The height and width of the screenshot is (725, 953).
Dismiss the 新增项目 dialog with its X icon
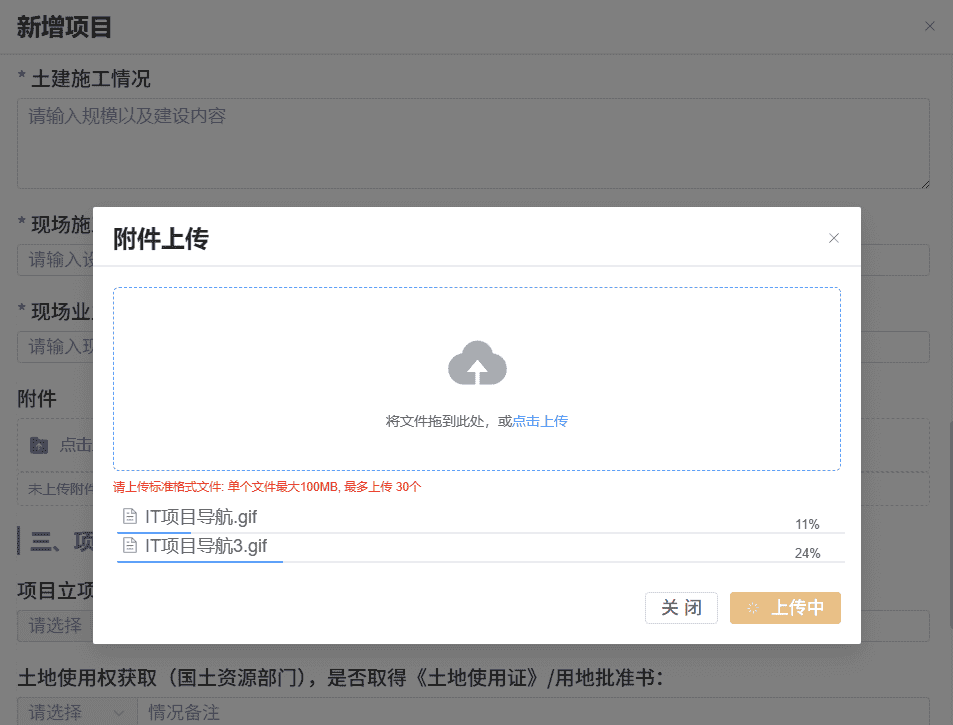929,27
